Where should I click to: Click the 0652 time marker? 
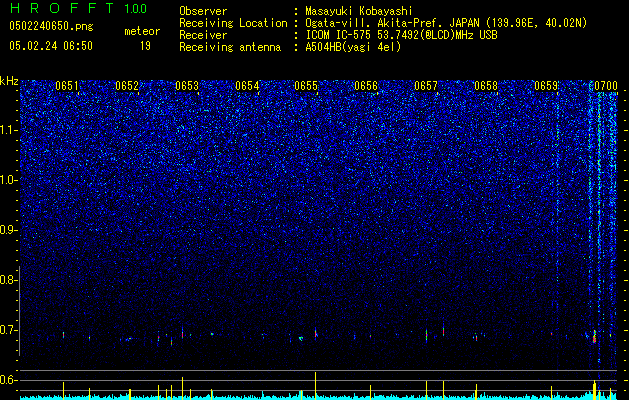(127, 86)
